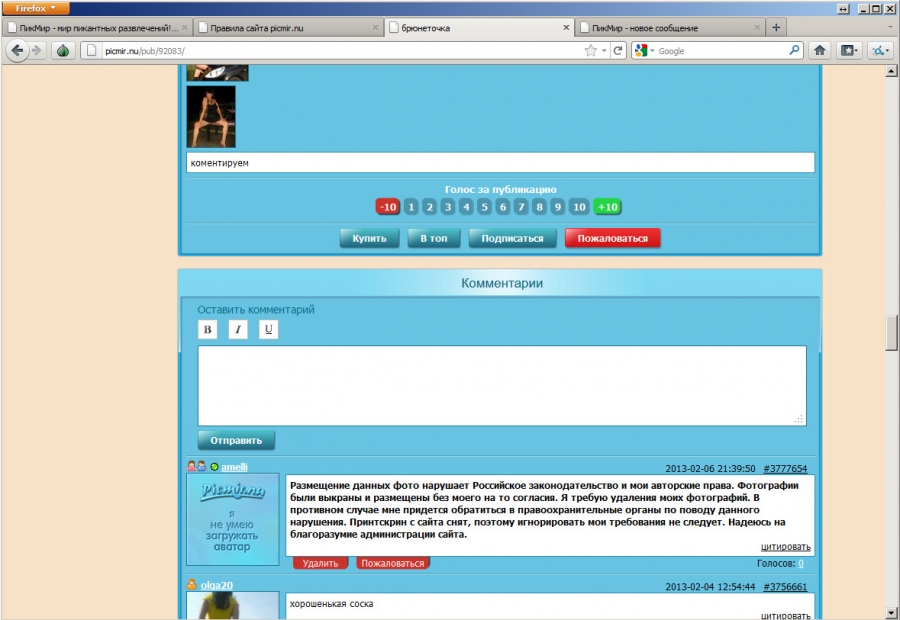900x620 pixels.
Task: Expand the URL history dropdown arrow
Action: 604,51
